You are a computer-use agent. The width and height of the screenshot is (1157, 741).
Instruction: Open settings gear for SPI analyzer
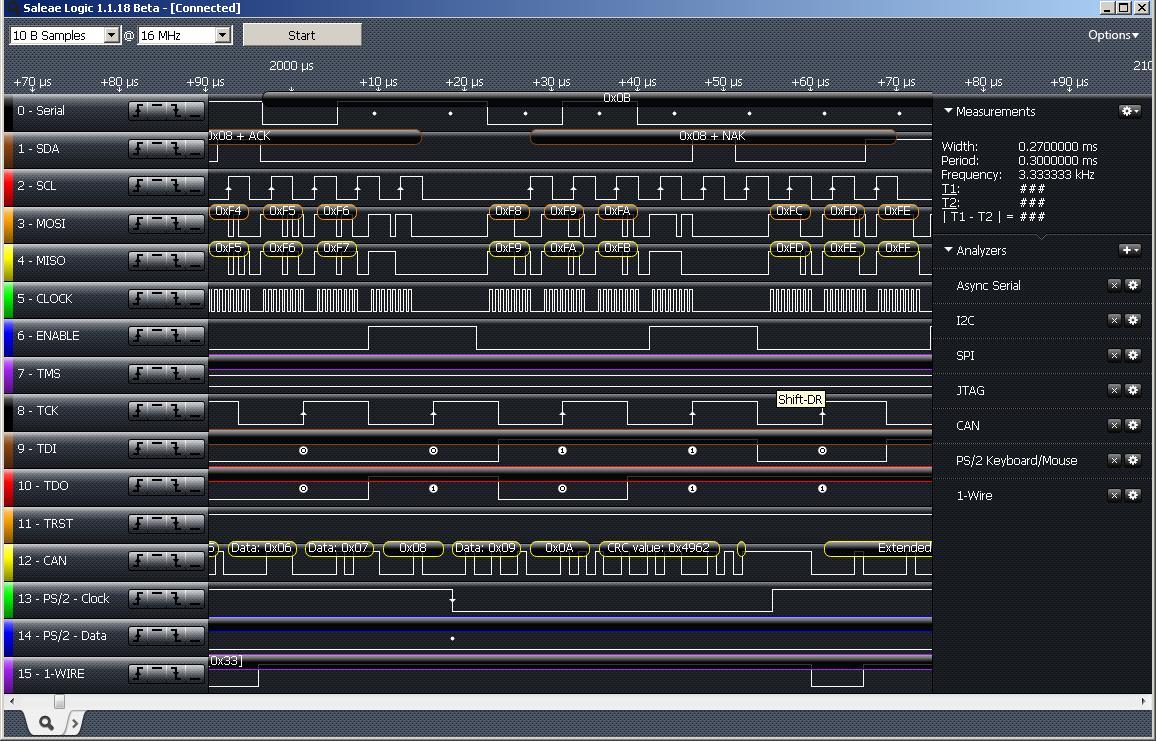coord(1133,355)
